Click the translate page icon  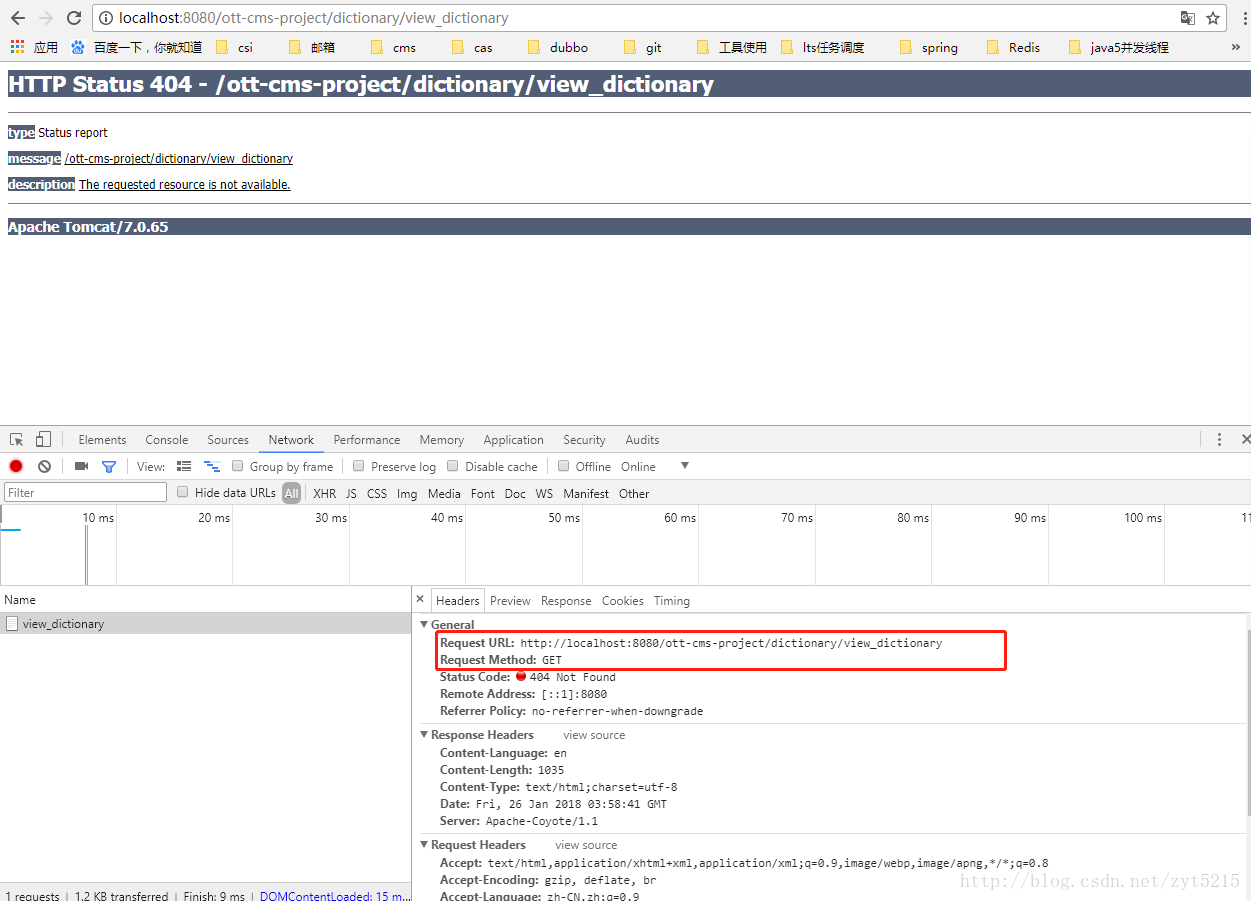1188,18
